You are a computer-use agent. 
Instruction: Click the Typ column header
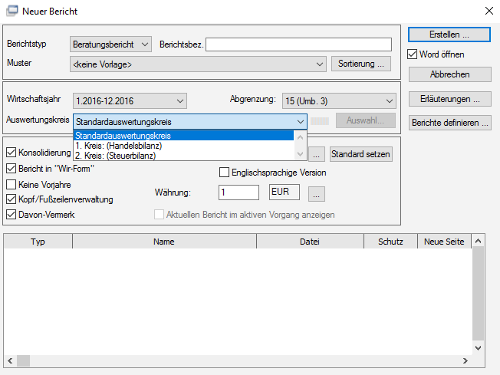[x=38, y=241]
